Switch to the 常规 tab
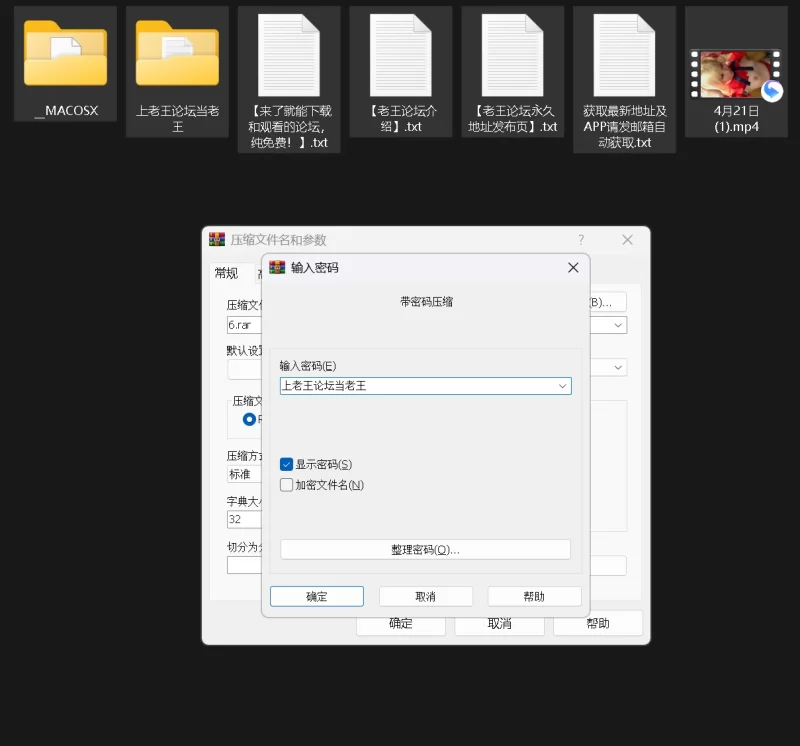The image size is (800, 746). click(x=227, y=274)
